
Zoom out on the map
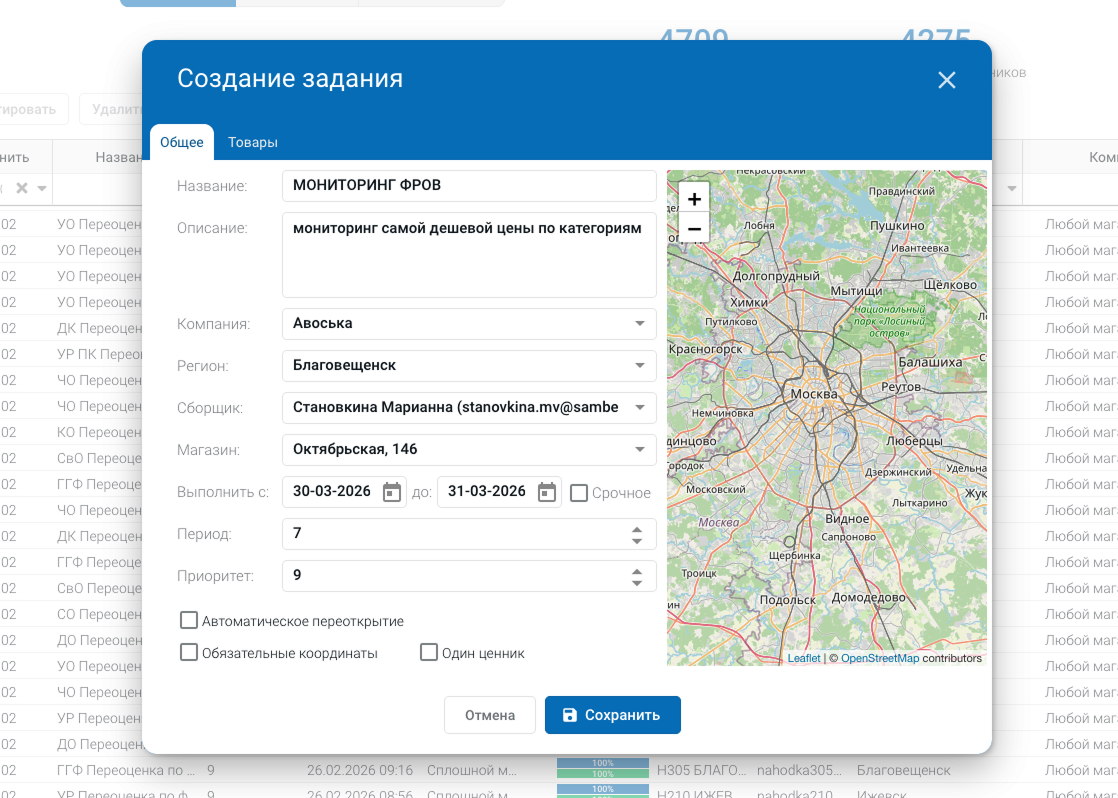[694, 229]
